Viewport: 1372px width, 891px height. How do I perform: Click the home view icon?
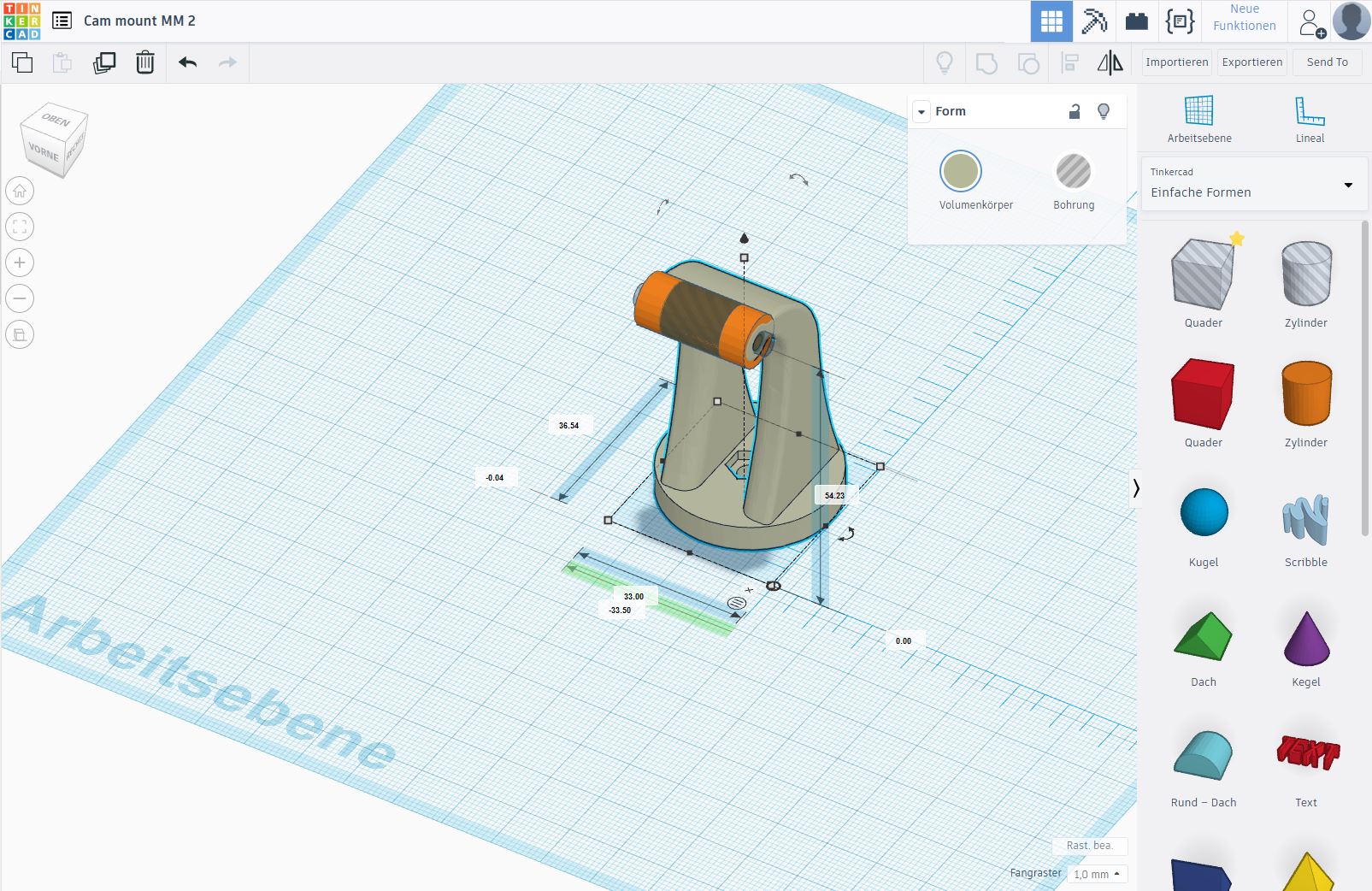click(x=20, y=191)
